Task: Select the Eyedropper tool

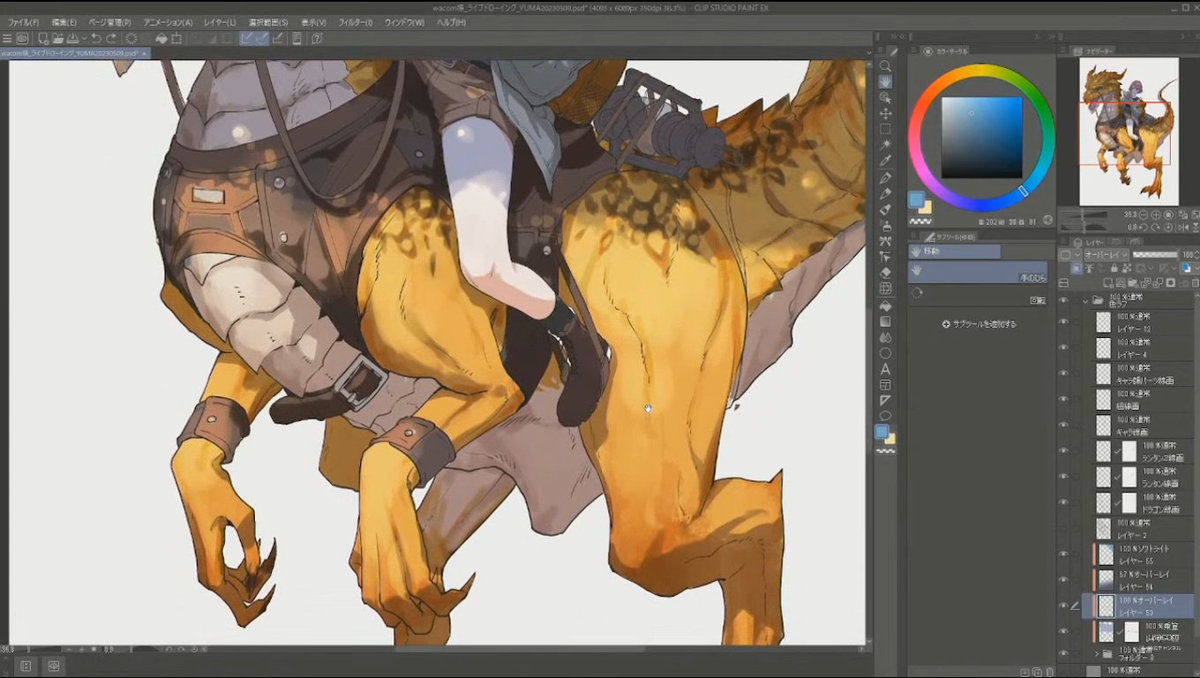Action: point(886,161)
